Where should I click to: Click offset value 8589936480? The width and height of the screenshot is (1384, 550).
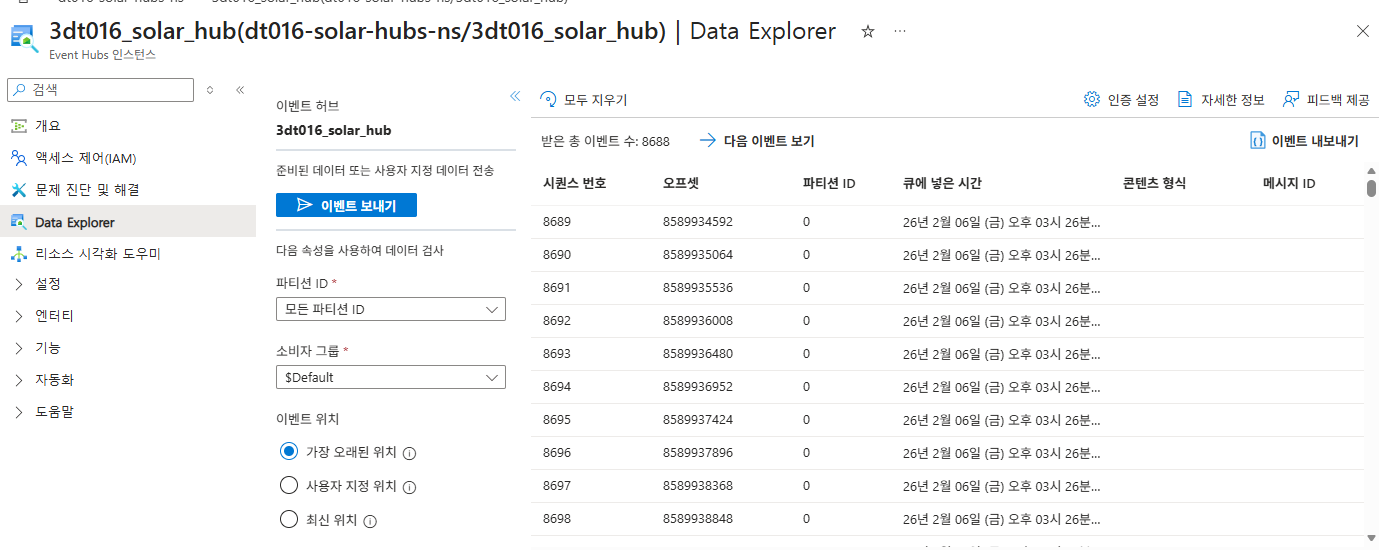click(x=698, y=354)
